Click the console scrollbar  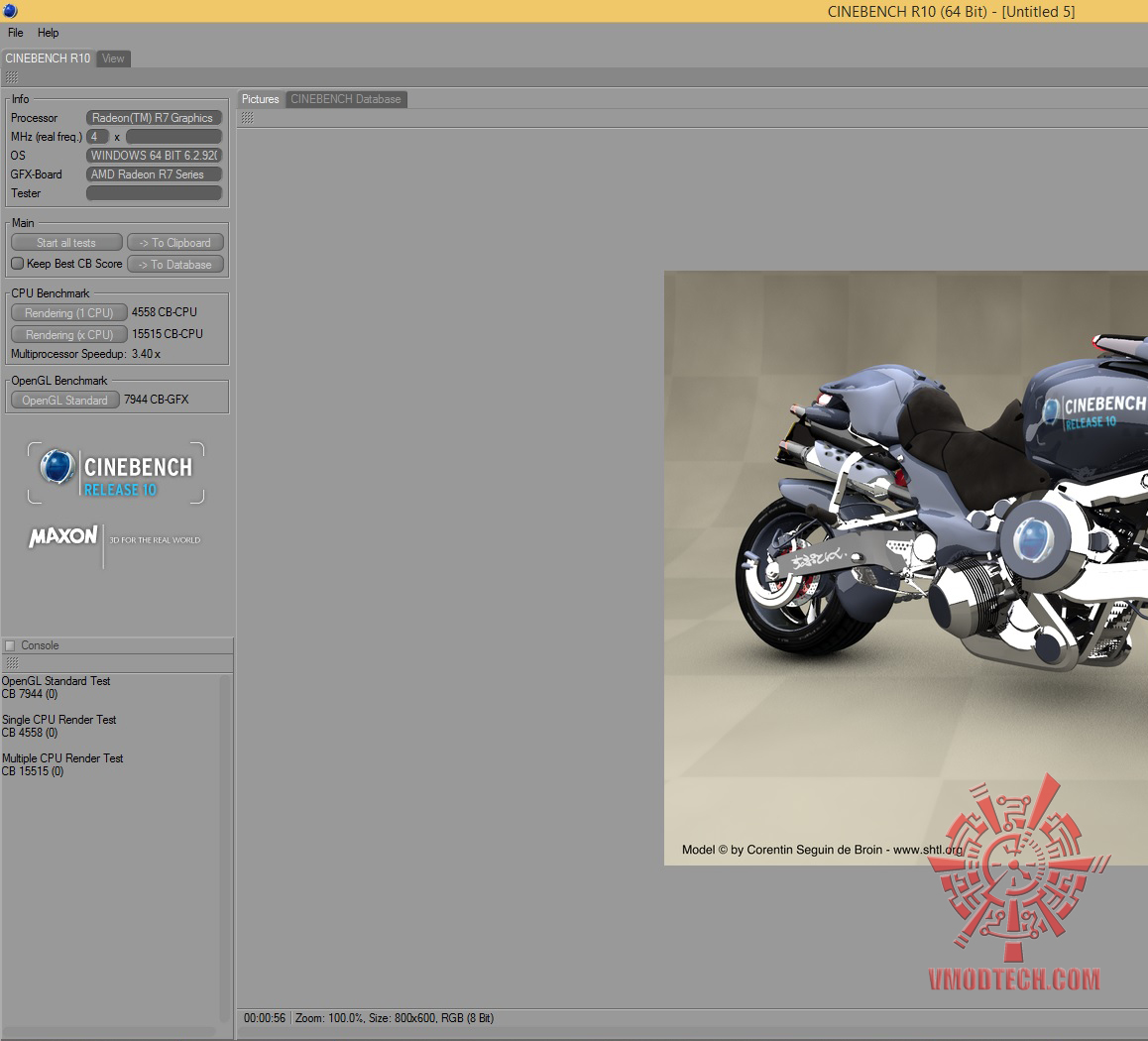tap(225, 850)
